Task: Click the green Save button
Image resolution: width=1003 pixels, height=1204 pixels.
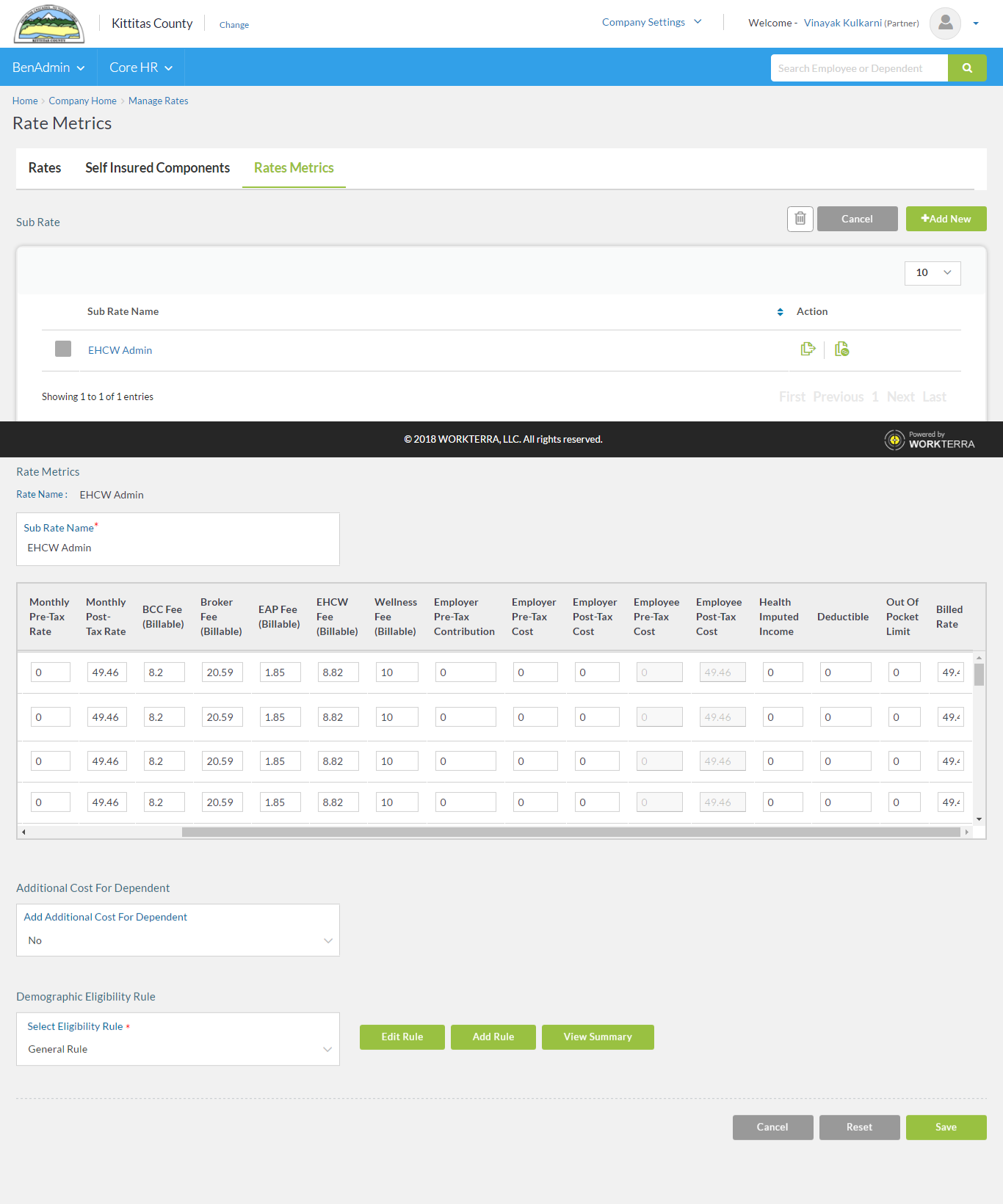Action: [x=946, y=1128]
